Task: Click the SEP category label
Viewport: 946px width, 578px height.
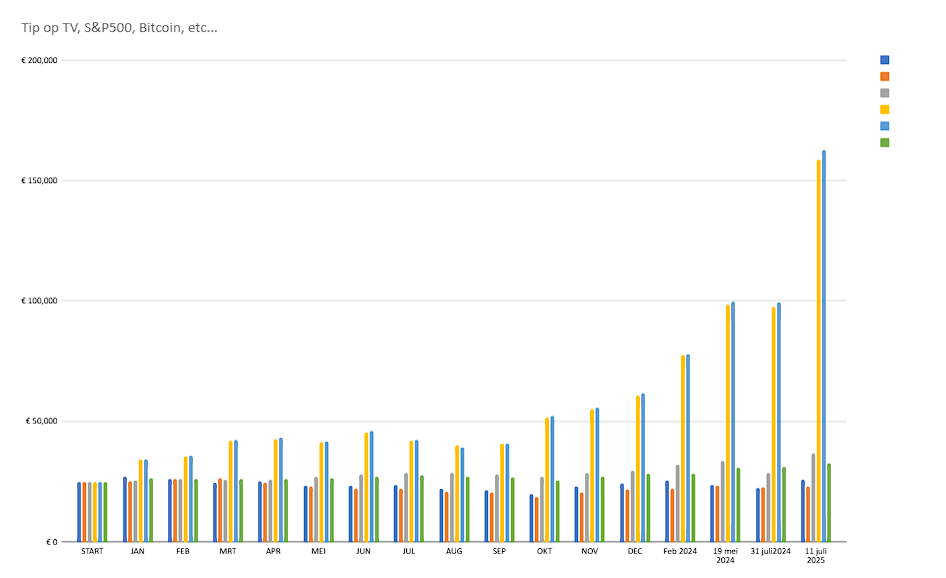Action: (x=499, y=551)
